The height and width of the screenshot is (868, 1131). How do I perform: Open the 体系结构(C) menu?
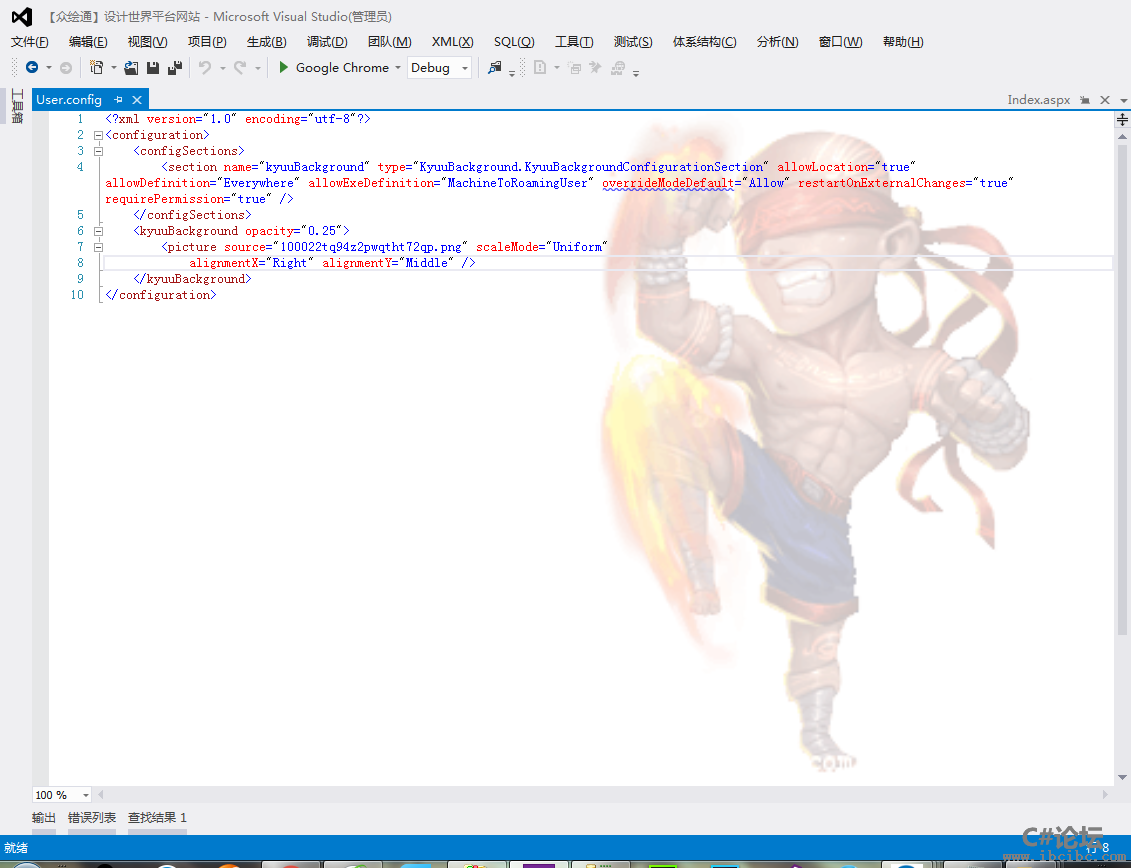pyautogui.click(x=704, y=42)
